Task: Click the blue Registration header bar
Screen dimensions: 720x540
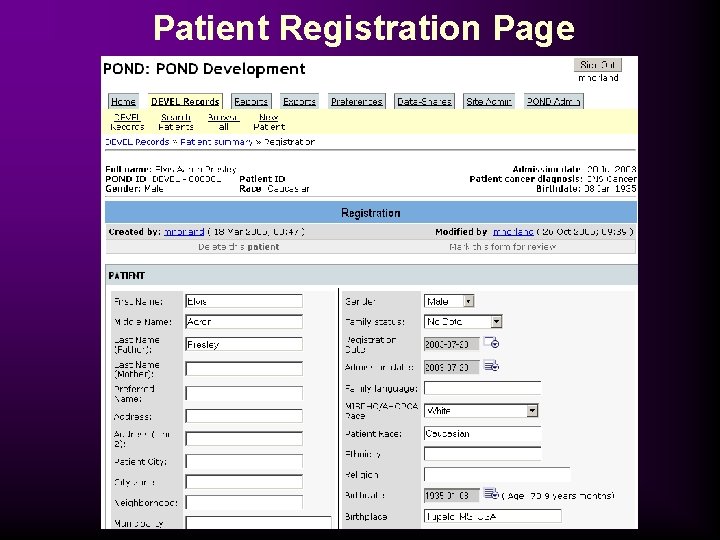Action: point(371,213)
